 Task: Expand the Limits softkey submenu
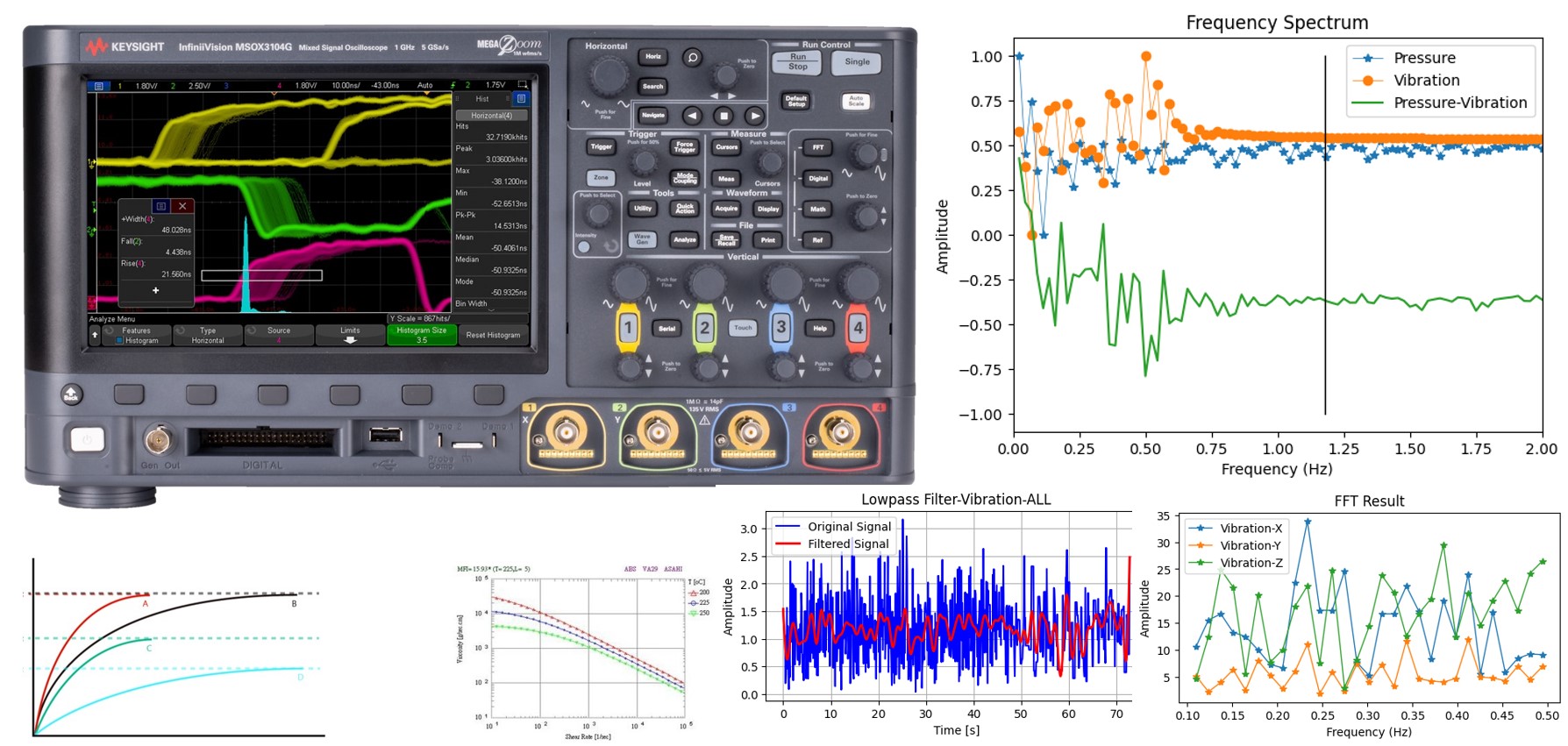350,335
